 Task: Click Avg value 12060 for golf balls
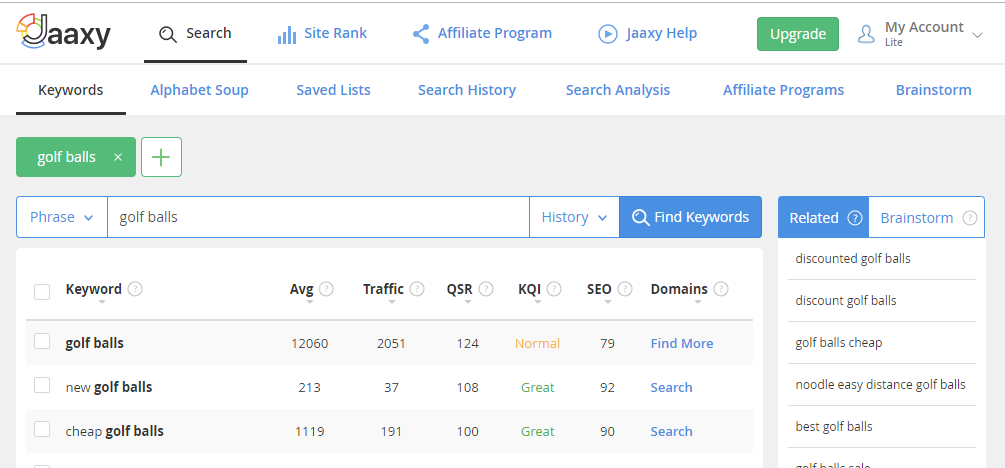310,344
